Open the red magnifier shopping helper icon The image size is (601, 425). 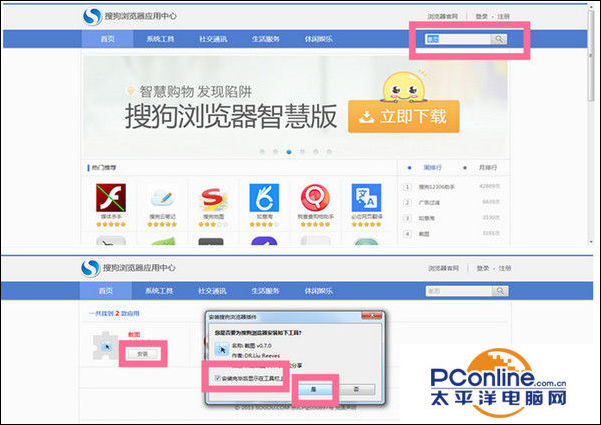click(315, 197)
